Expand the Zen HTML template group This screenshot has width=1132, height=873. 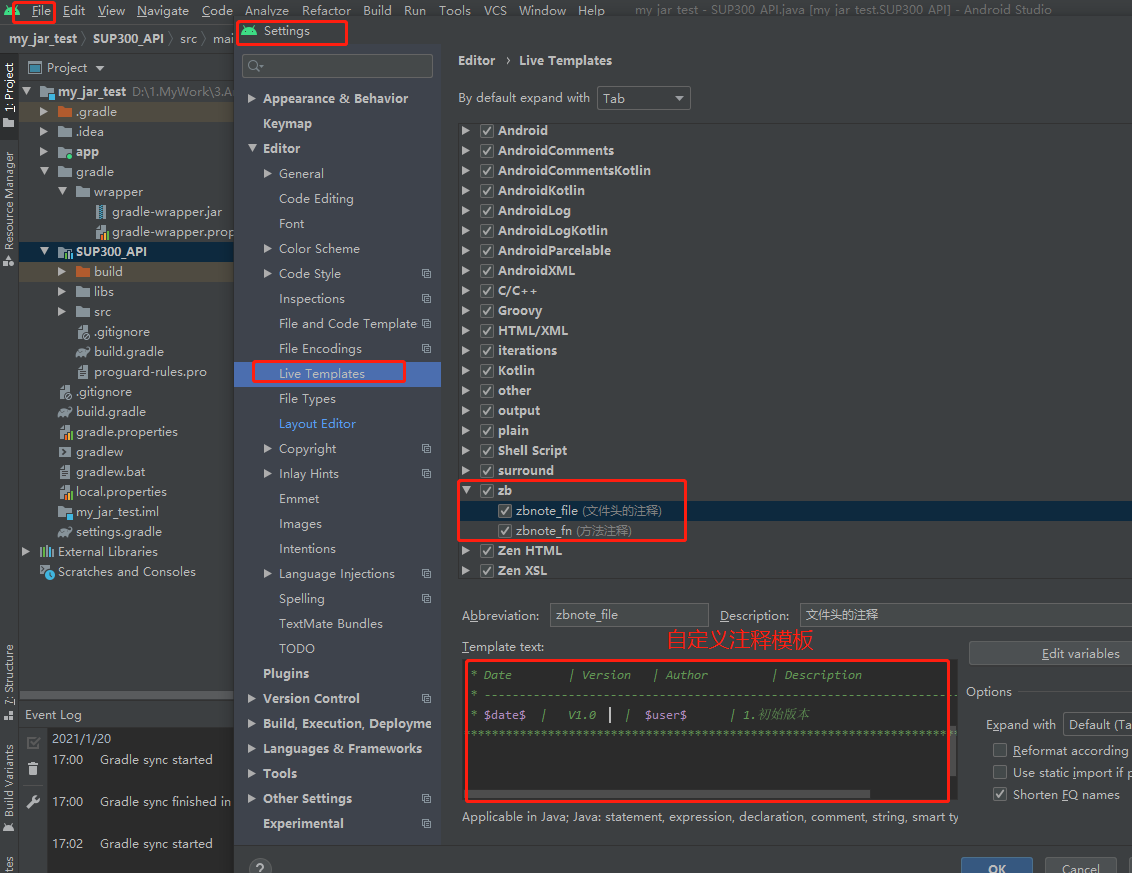tap(466, 550)
